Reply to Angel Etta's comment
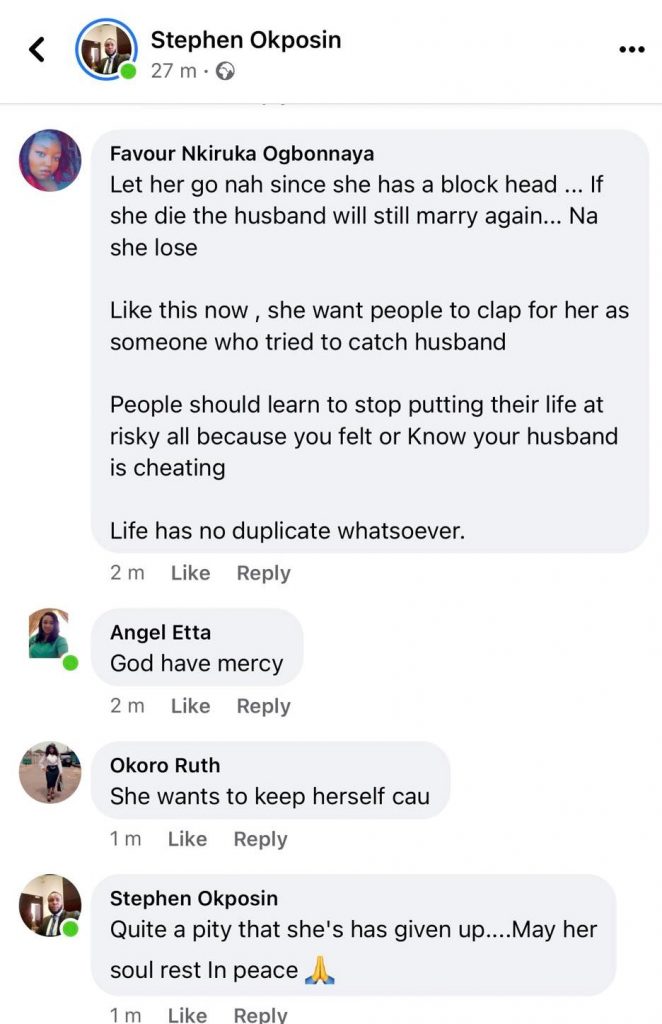This screenshot has height=1024, width=662. pyautogui.click(x=263, y=706)
